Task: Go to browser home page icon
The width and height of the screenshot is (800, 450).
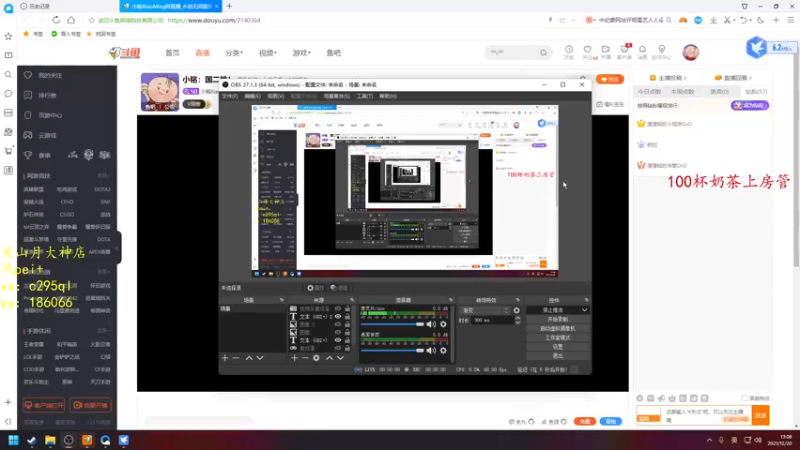Action: (x=71, y=20)
